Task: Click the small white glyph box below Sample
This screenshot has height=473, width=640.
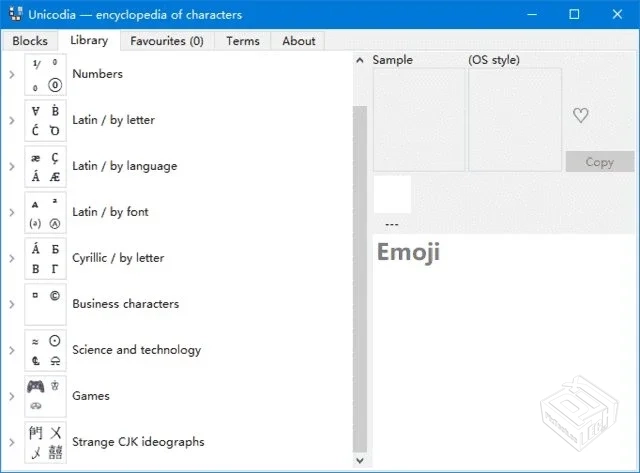Action: (x=392, y=194)
